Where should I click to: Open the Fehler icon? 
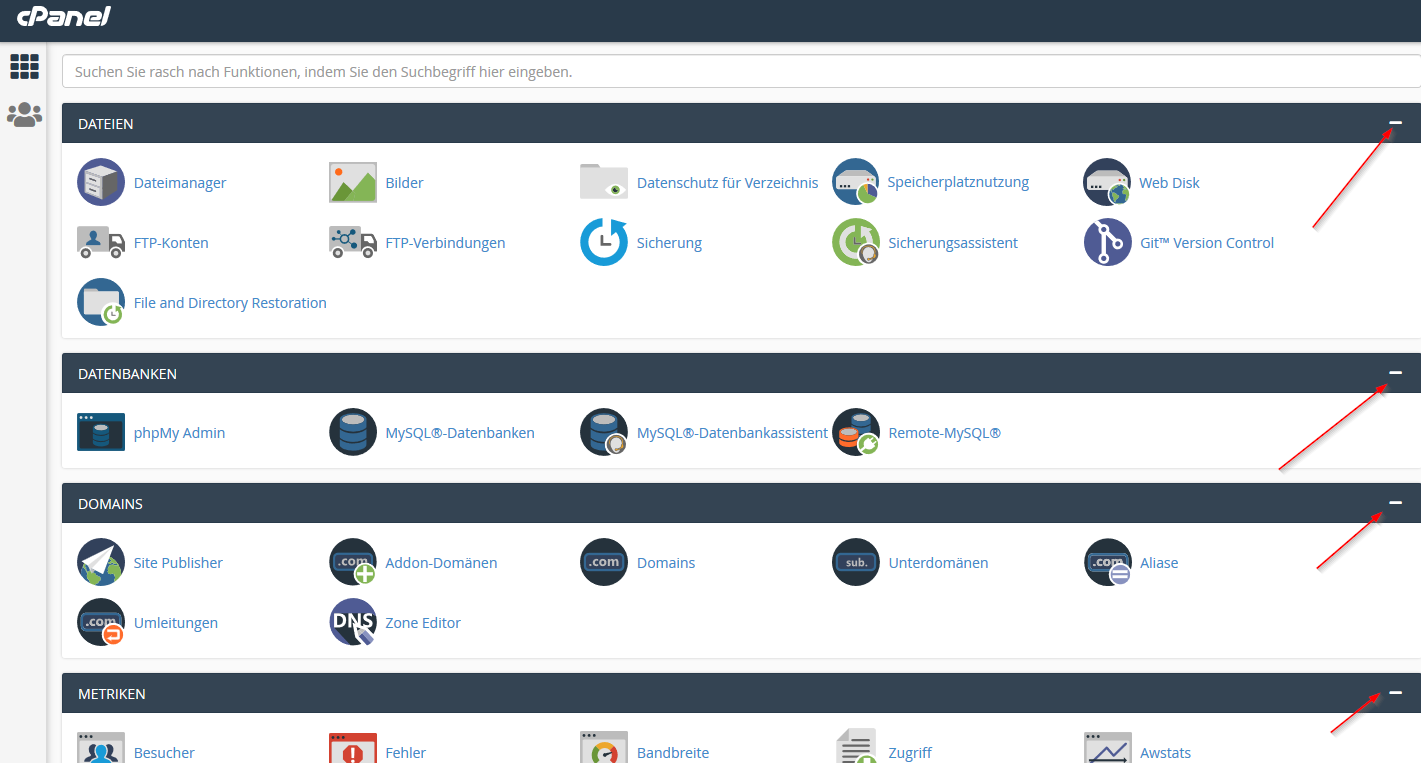tap(353, 748)
